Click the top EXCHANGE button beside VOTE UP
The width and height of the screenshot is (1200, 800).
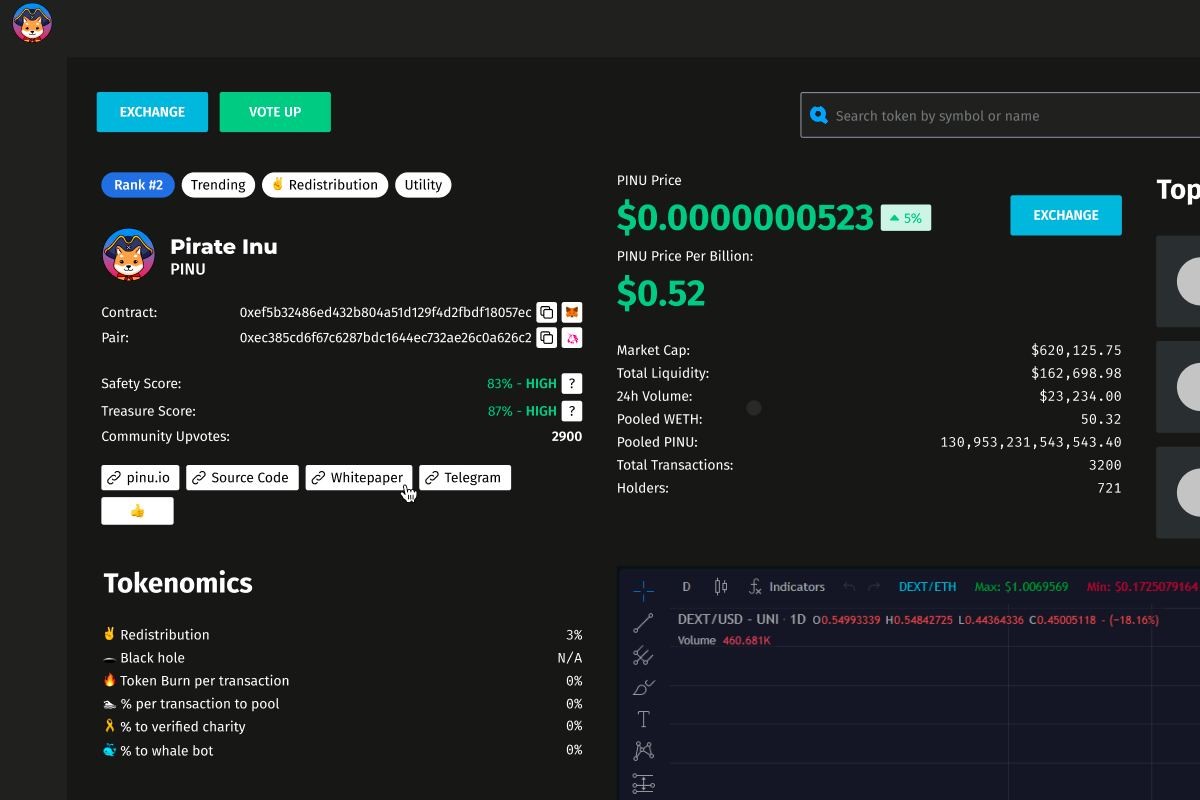(x=152, y=112)
